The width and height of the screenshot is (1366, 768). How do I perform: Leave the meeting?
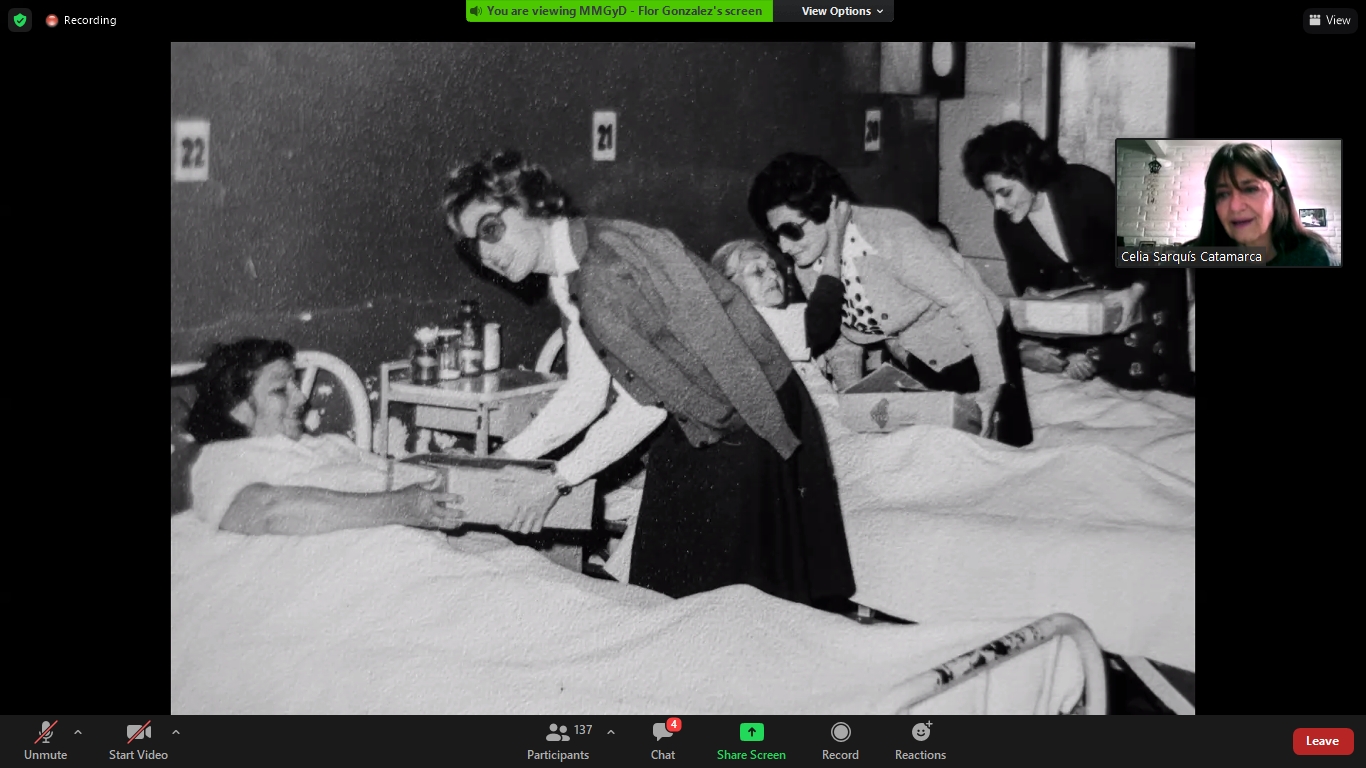(1322, 741)
